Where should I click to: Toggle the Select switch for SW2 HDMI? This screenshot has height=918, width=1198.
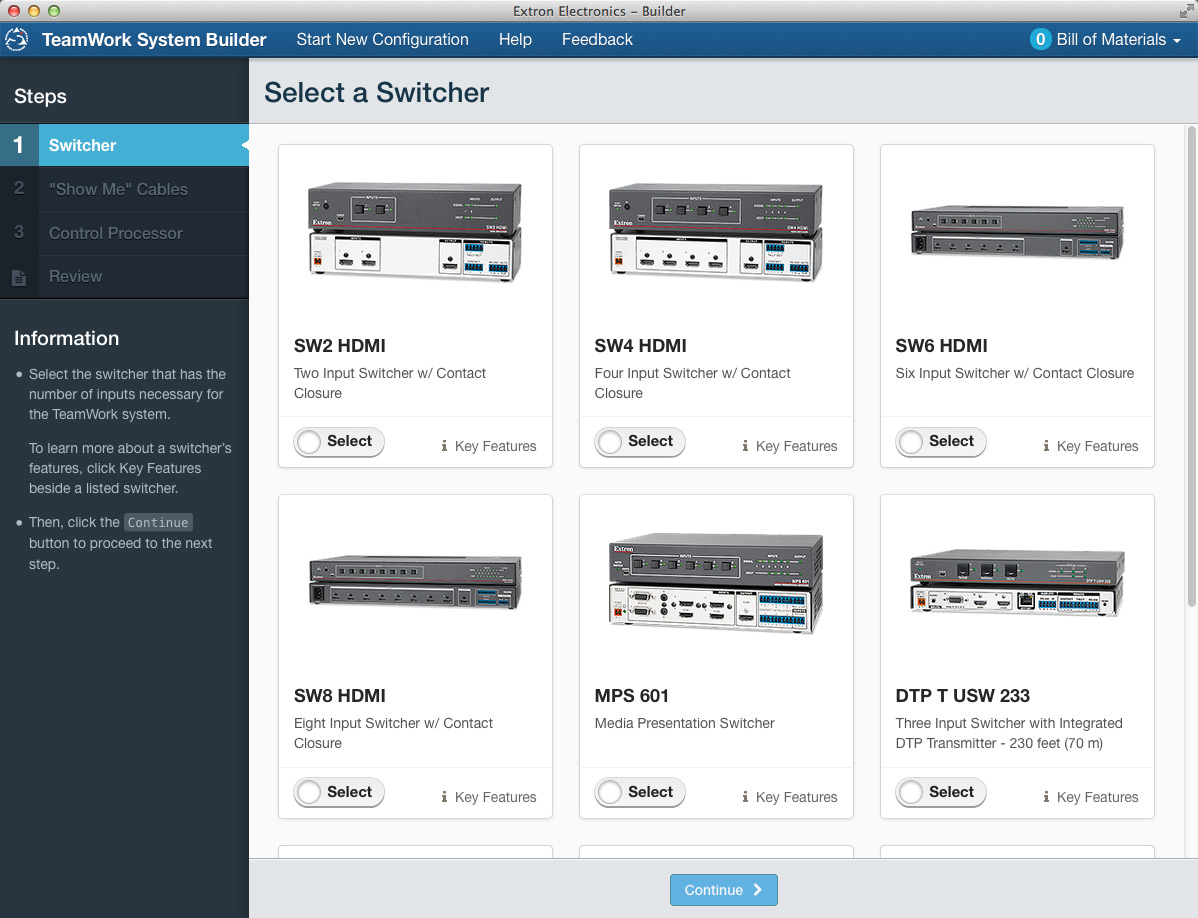point(339,441)
